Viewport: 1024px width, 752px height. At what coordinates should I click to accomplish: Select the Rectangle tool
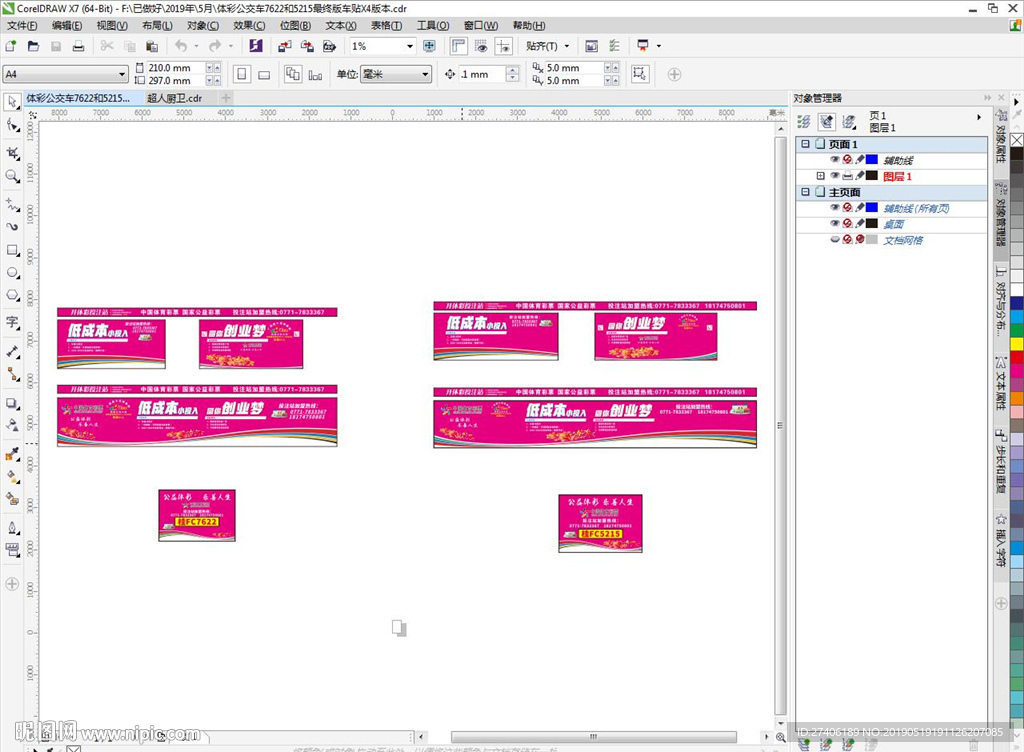click(12, 250)
